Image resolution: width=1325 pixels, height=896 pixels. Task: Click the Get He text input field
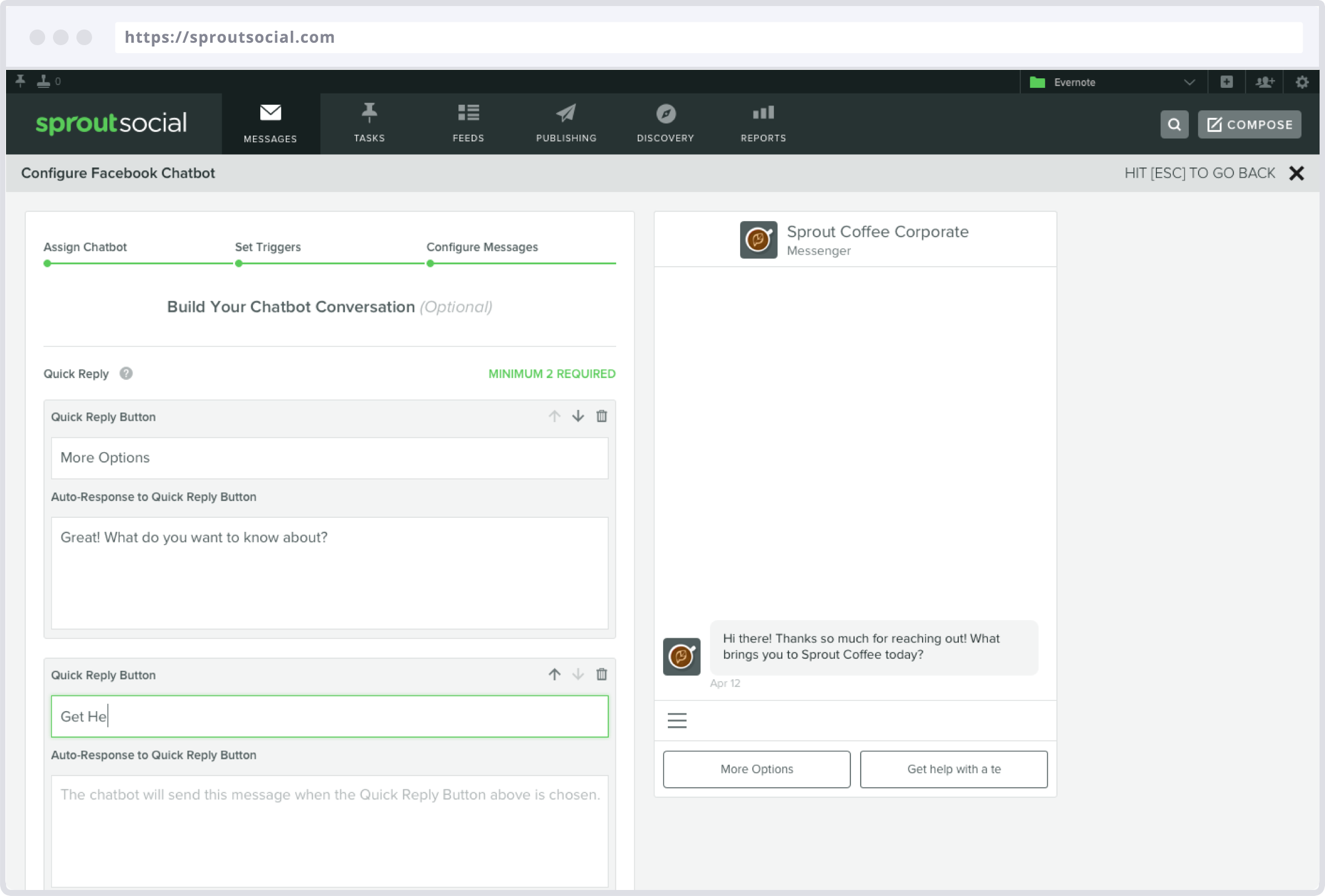tap(329, 717)
